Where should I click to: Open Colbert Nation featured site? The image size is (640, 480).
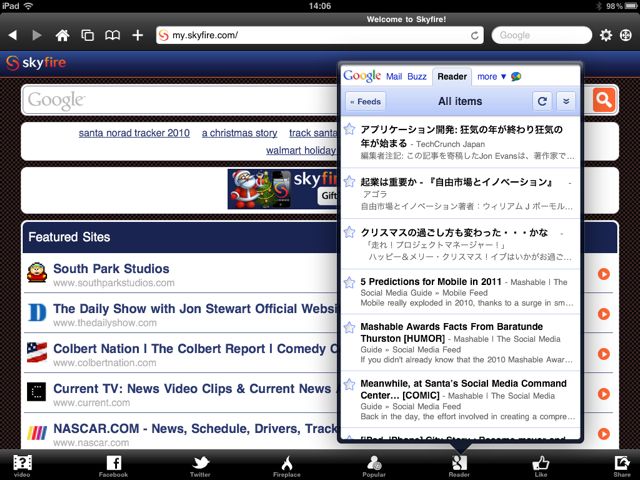(x=195, y=349)
